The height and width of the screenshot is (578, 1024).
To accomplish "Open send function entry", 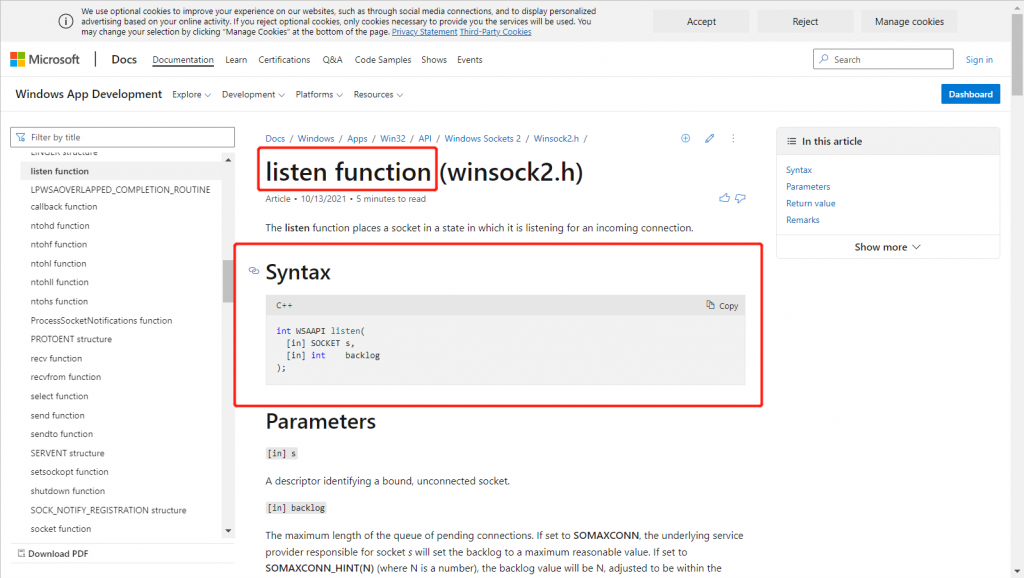I will 57,415.
